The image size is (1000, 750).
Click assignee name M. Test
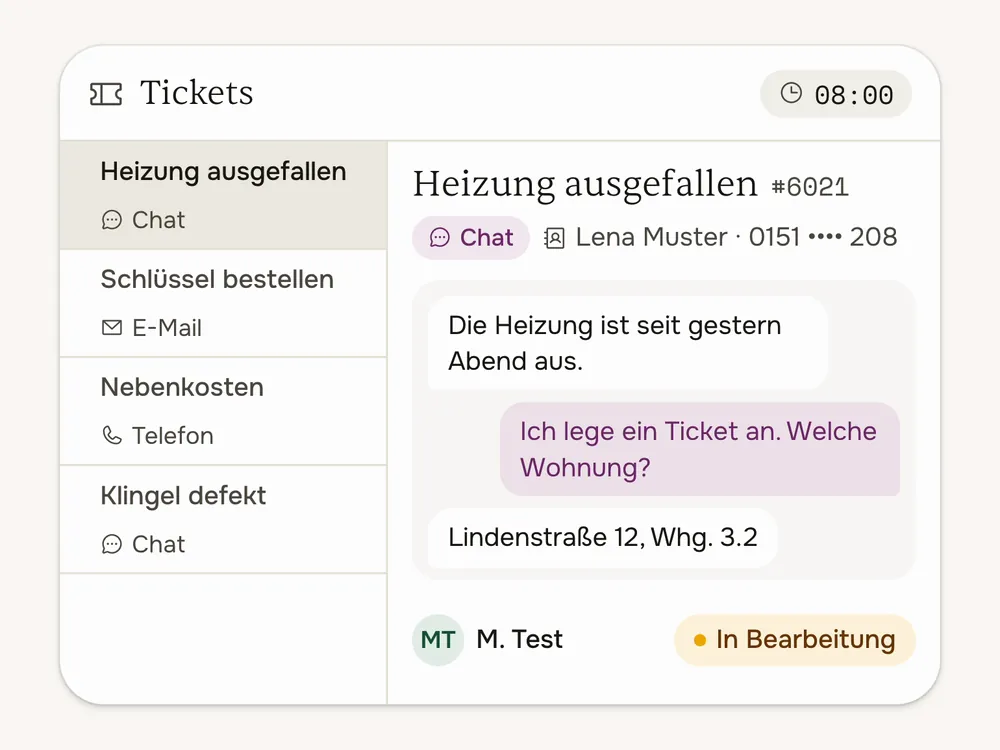tap(519, 640)
